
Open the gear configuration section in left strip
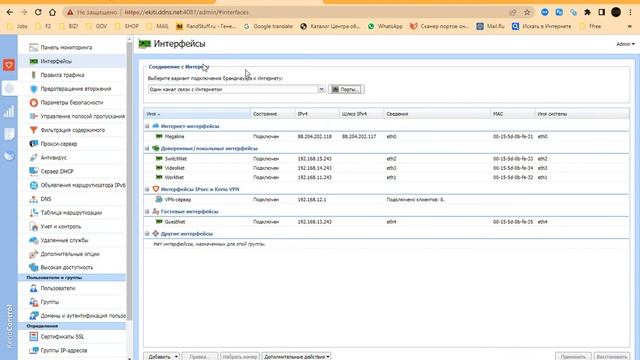click(9, 88)
